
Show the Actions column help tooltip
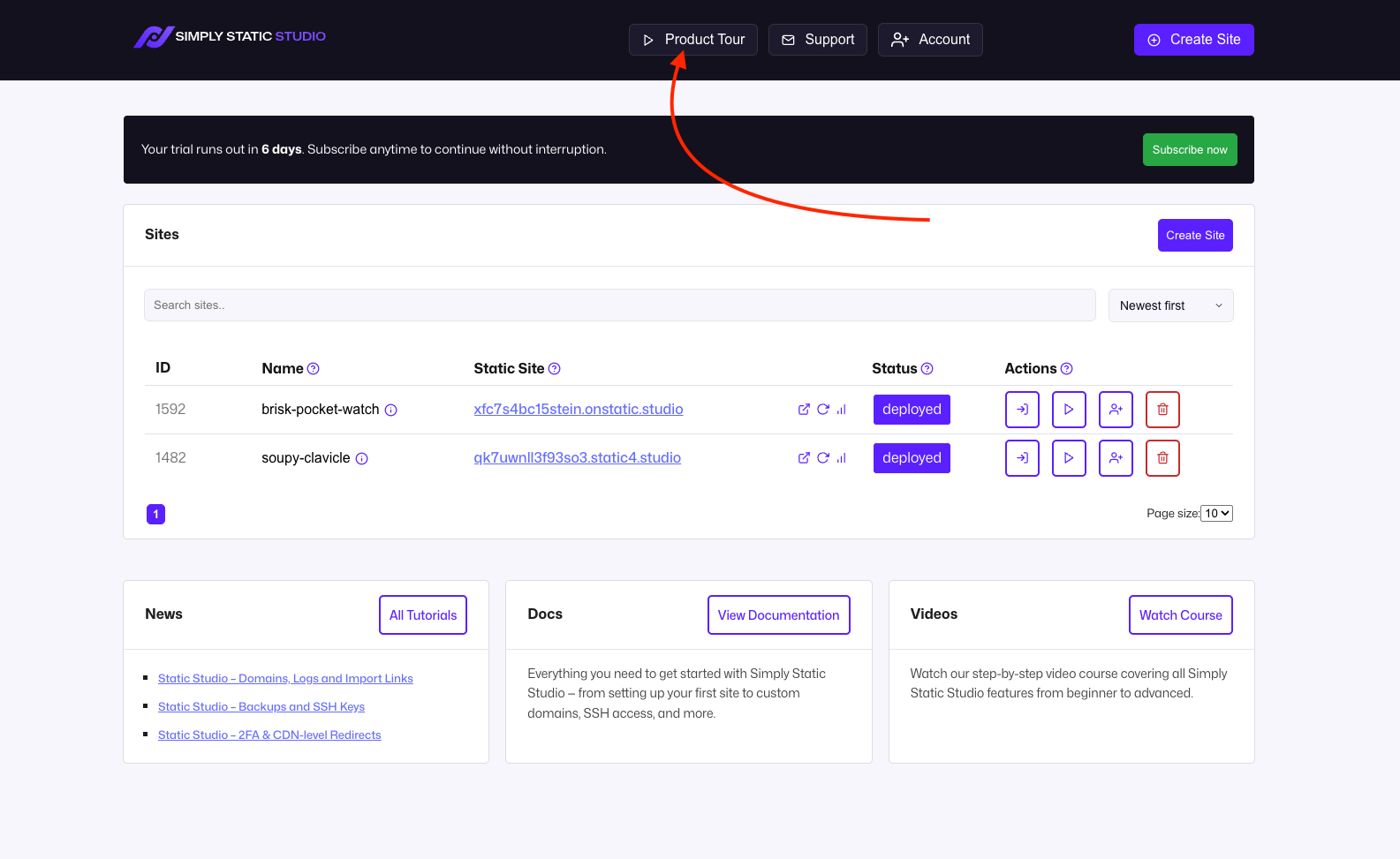coord(1066,369)
